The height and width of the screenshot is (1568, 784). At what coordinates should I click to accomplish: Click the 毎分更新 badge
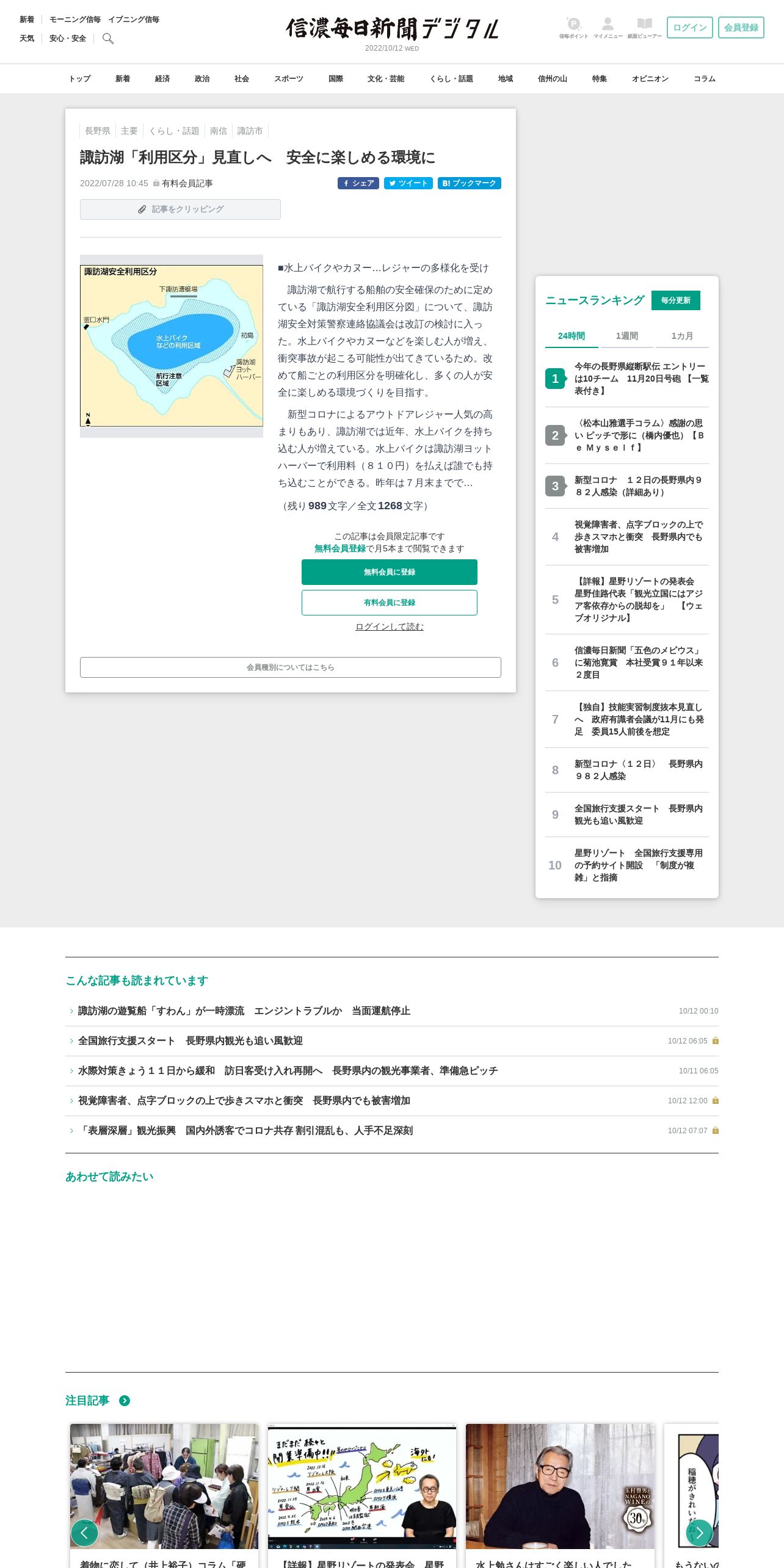tap(676, 300)
